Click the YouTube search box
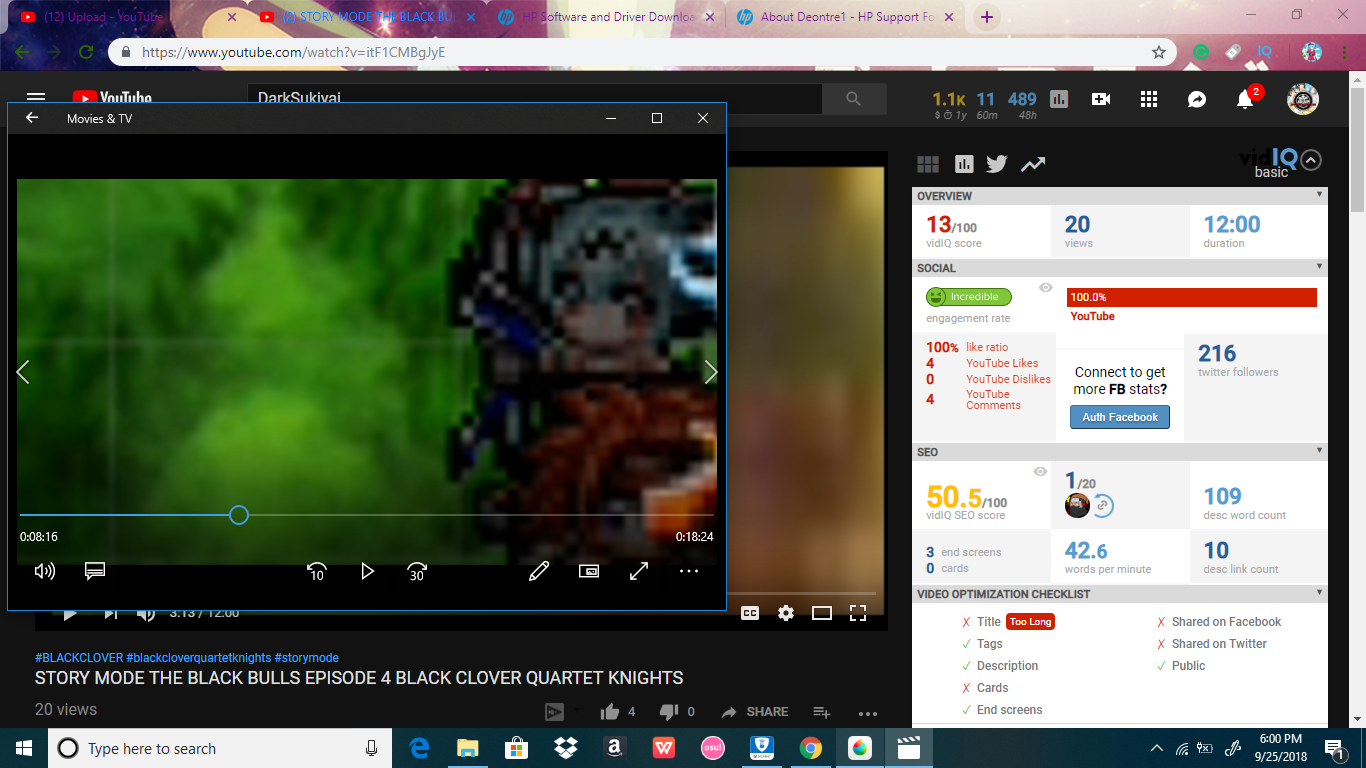This screenshot has height=768, width=1366. tap(534, 98)
